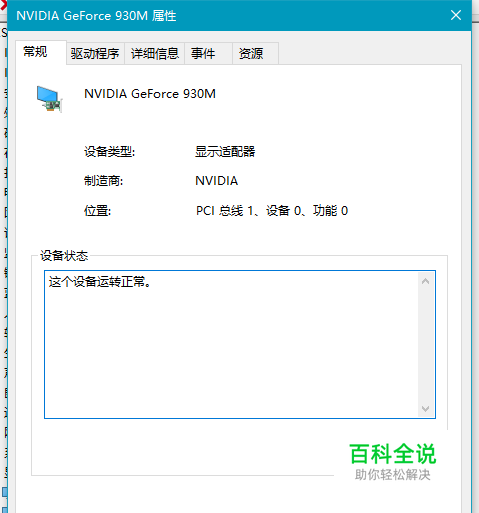Image resolution: width=479 pixels, height=513 pixels.
Task: Open the 驱动程序 tab
Action: click(95, 53)
